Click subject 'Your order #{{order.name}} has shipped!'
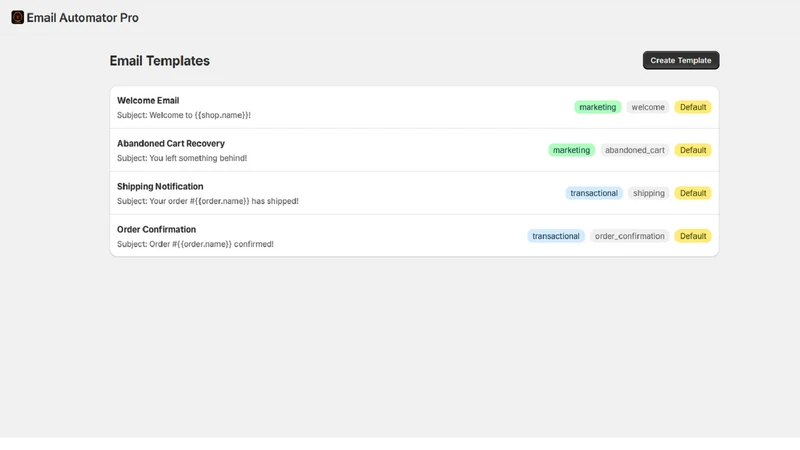Image resolution: width=800 pixels, height=450 pixels. (208, 201)
